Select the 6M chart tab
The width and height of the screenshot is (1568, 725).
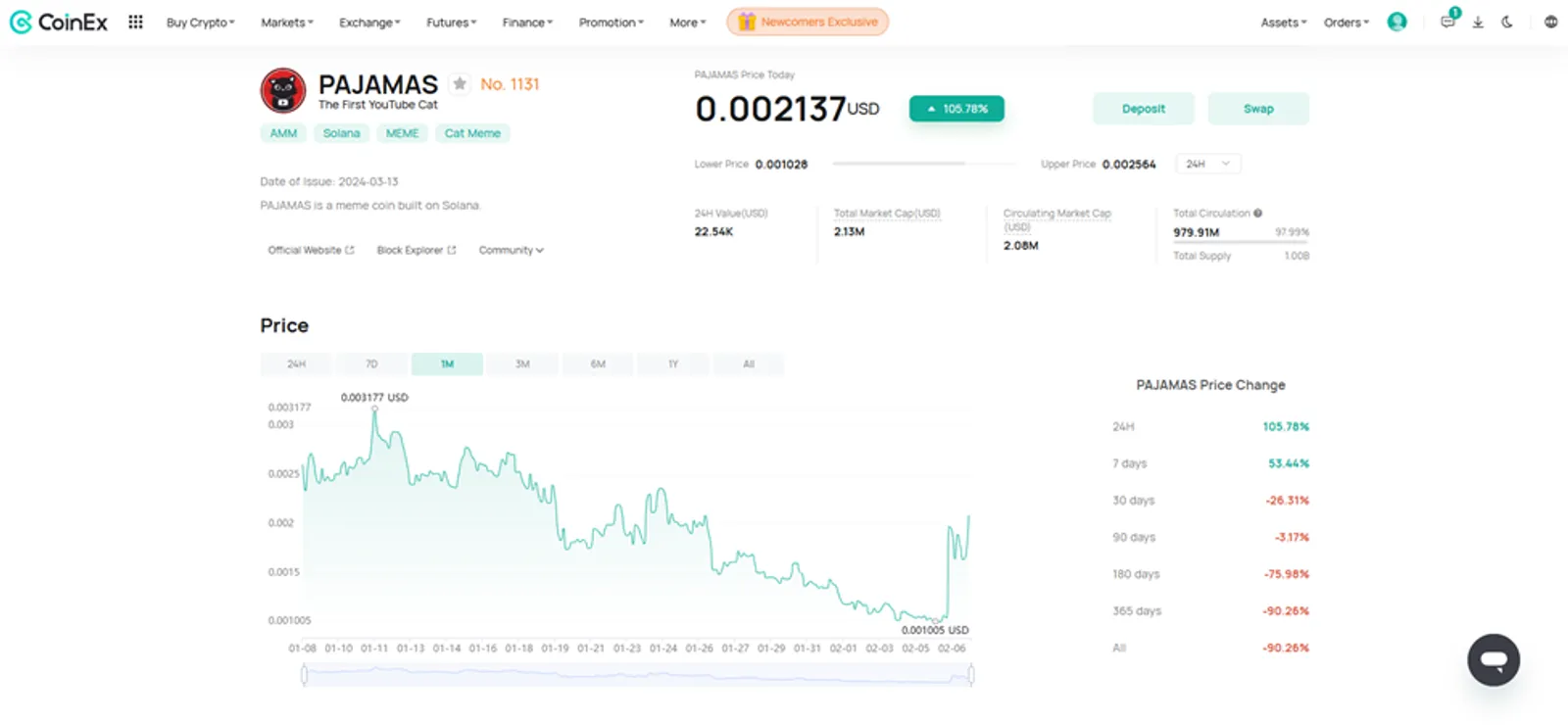pos(598,364)
